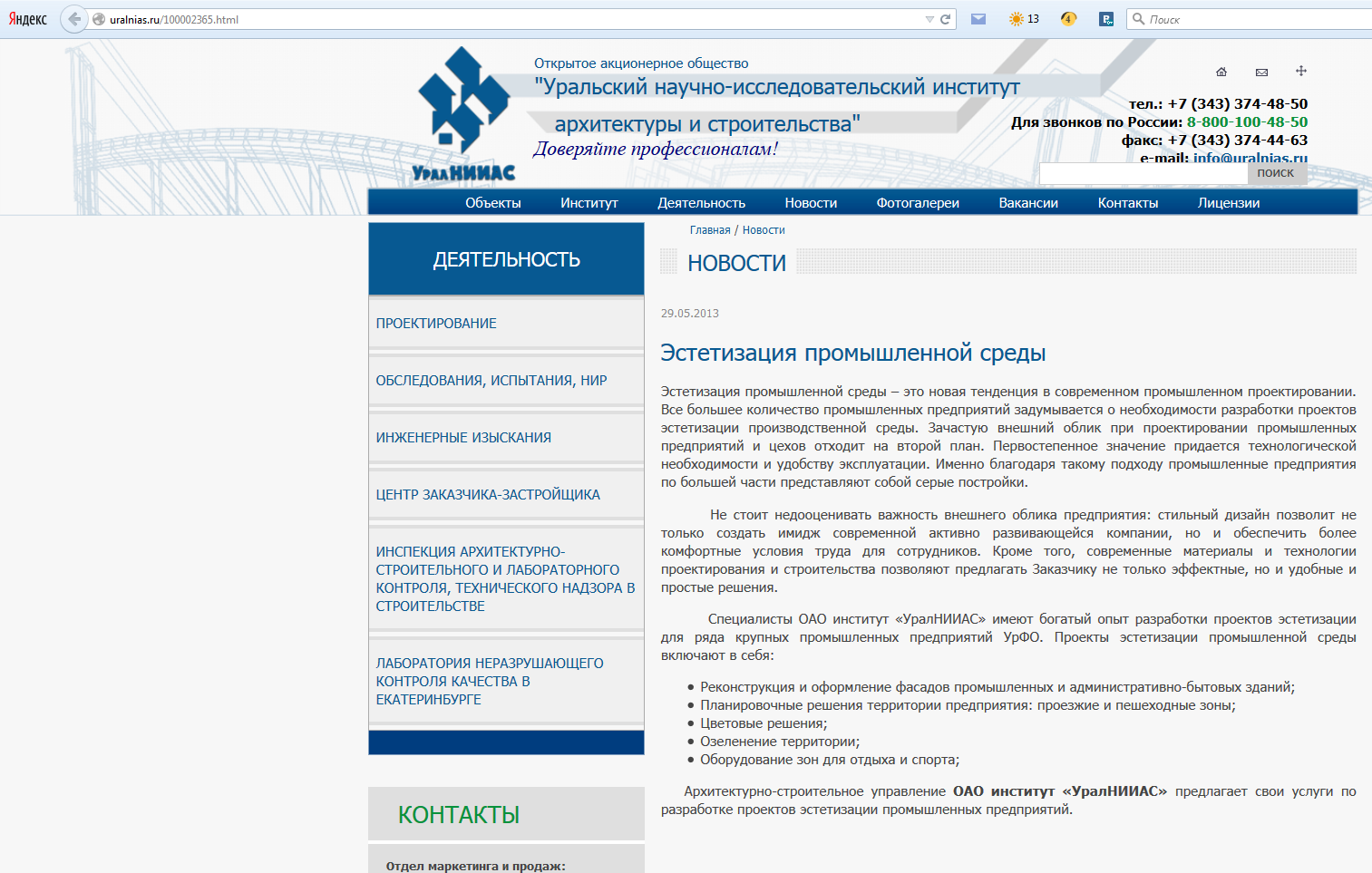Click the sitemap icon in header
The image size is (1372, 873).
(1301, 71)
